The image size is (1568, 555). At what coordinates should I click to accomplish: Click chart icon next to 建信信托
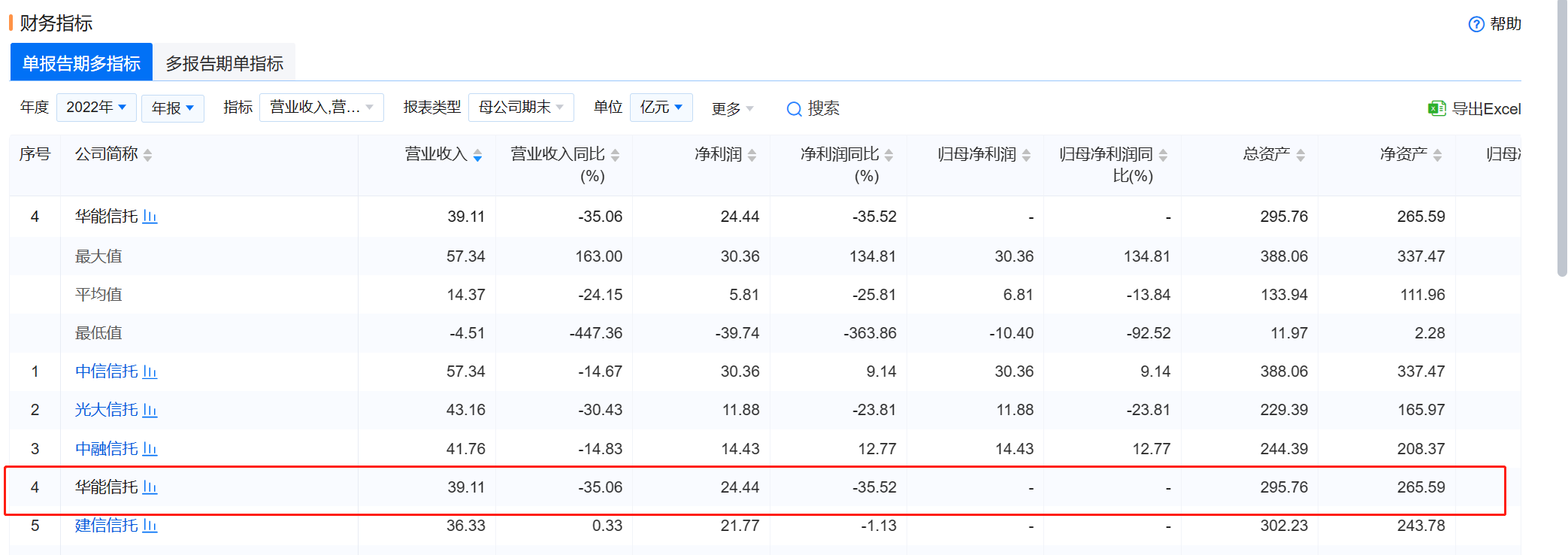[x=150, y=526]
